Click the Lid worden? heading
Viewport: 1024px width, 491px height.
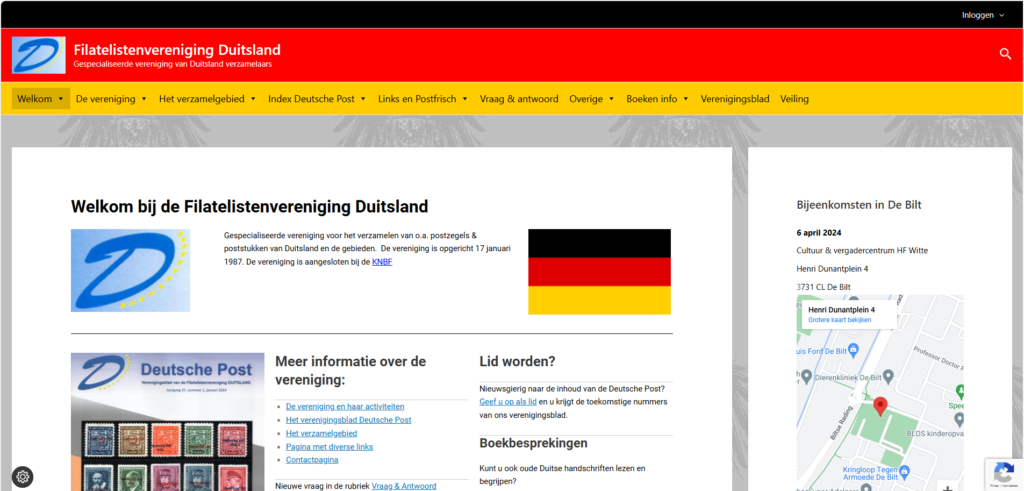[x=517, y=361]
